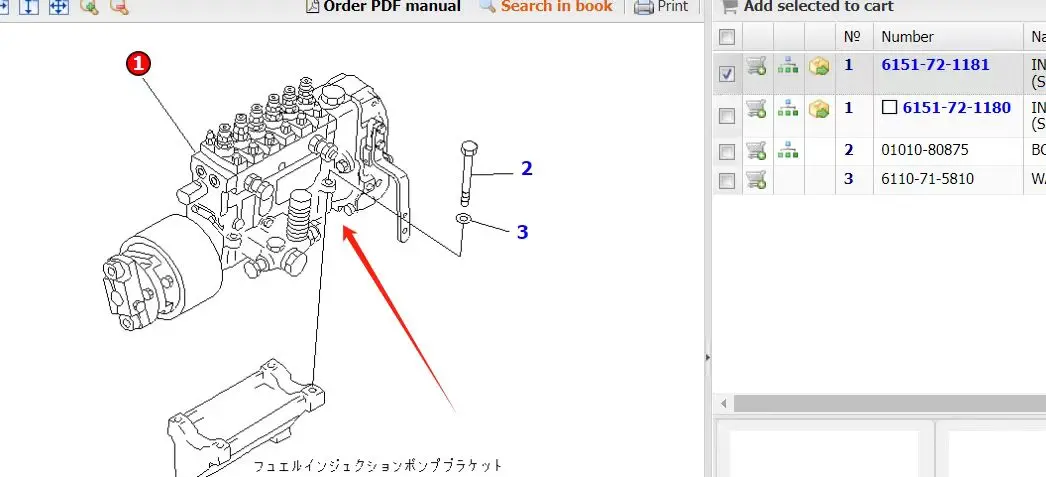Add 6151-72-1181 to cart icon
The width and height of the screenshot is (1046, 477).
coord(756,66)
